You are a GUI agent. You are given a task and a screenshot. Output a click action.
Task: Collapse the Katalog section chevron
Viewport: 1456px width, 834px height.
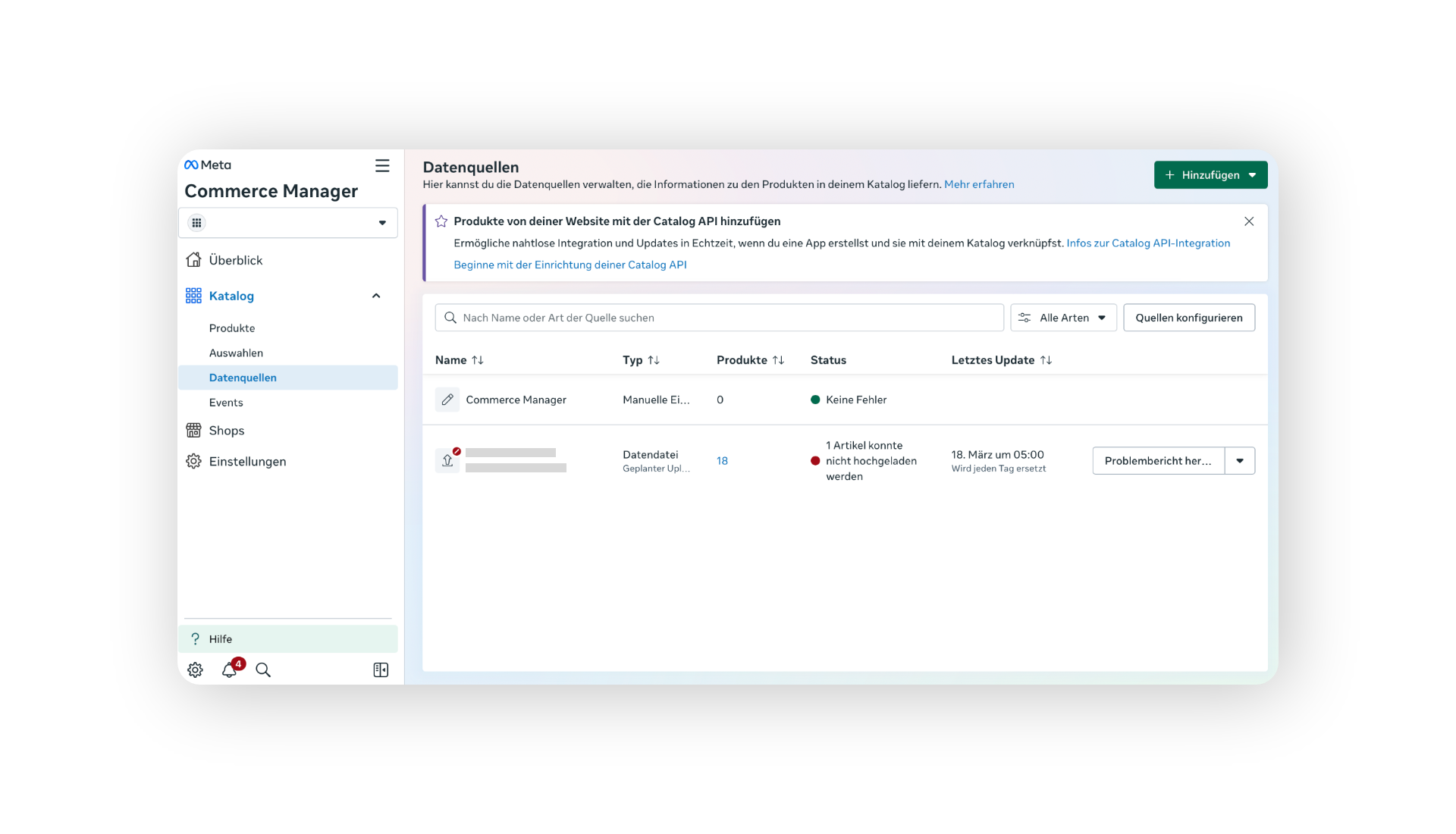point(376,296)
